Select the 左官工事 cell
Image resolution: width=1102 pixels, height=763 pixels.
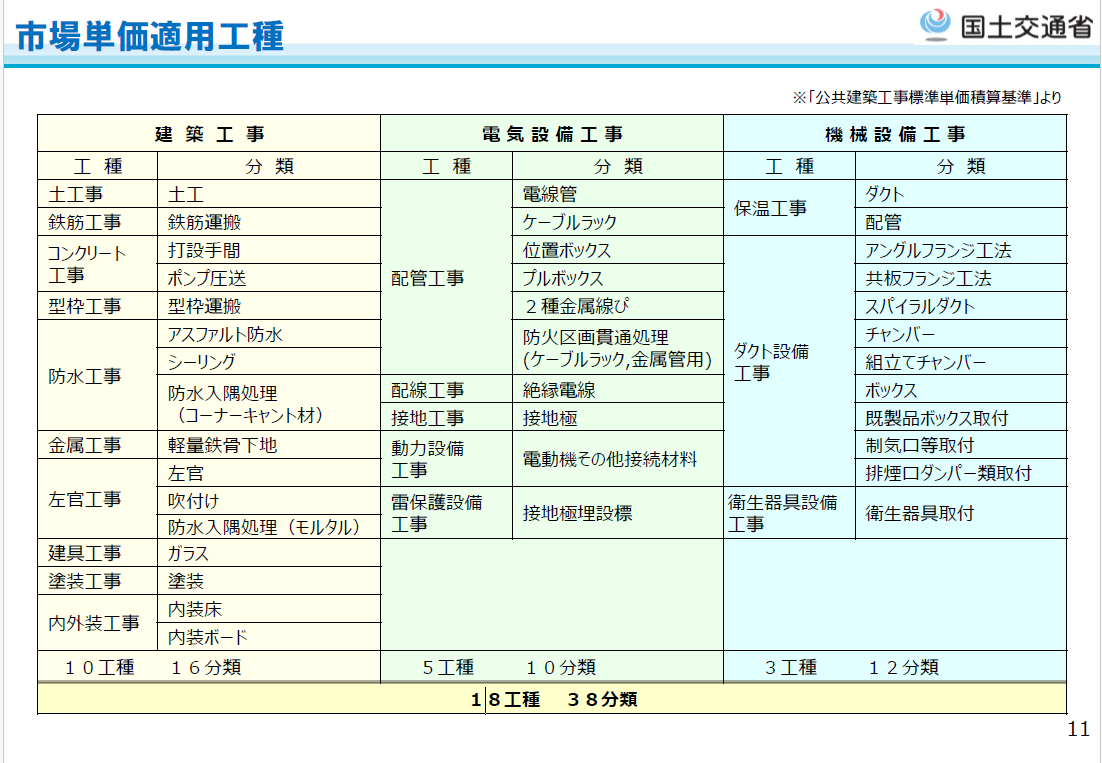(x=98, y=499)
